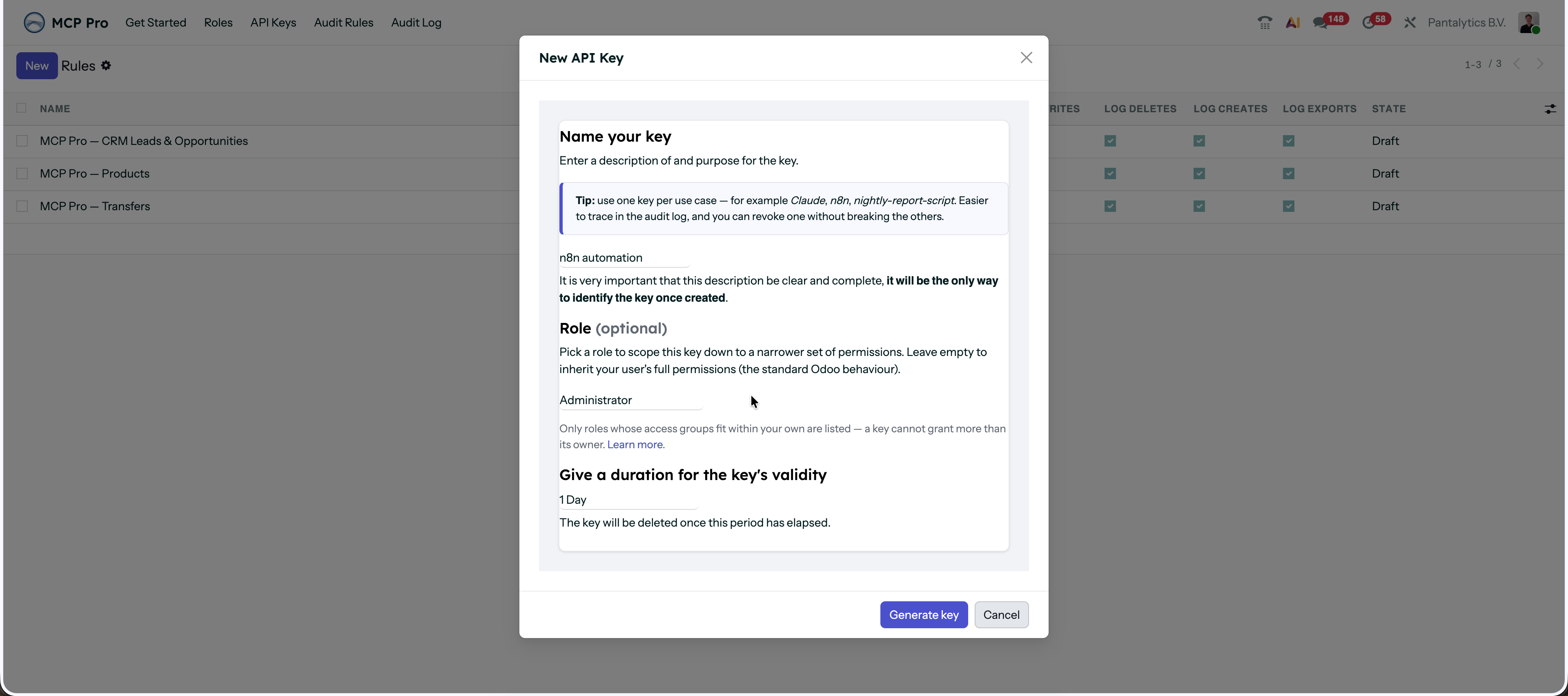Open the Roles menu
Image resolution: width=1568 pixels, height=696 pixels.
218,22
